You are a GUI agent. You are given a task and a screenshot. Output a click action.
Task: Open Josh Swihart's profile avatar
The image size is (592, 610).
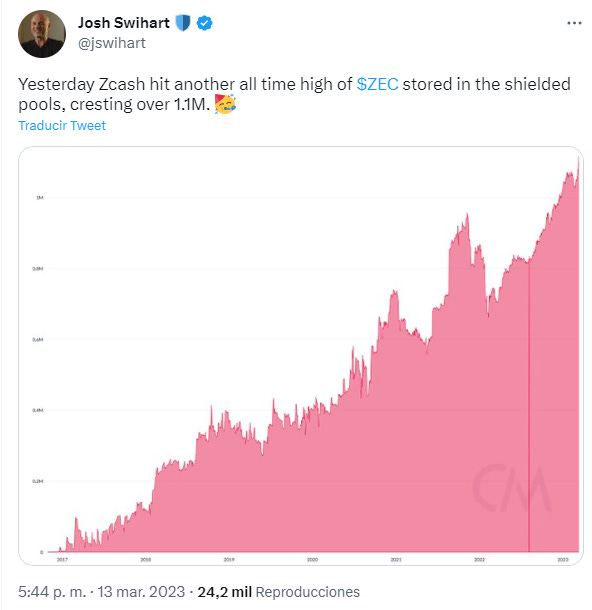(x=42, y=34)
